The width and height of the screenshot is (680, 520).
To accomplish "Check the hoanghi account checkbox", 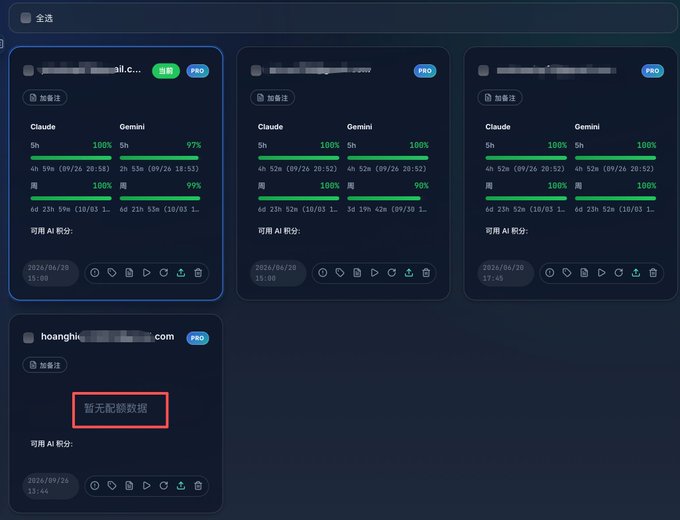I will click(28, 338).
